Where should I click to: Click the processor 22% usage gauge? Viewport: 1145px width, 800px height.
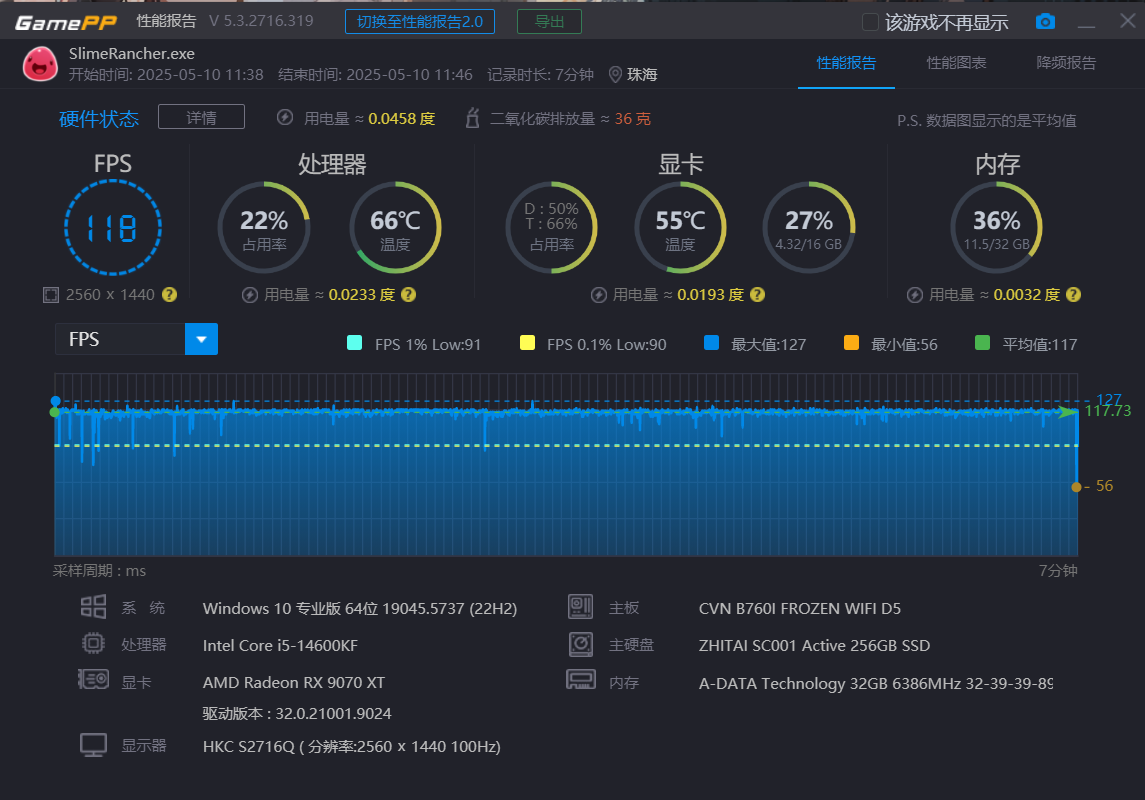264,228
